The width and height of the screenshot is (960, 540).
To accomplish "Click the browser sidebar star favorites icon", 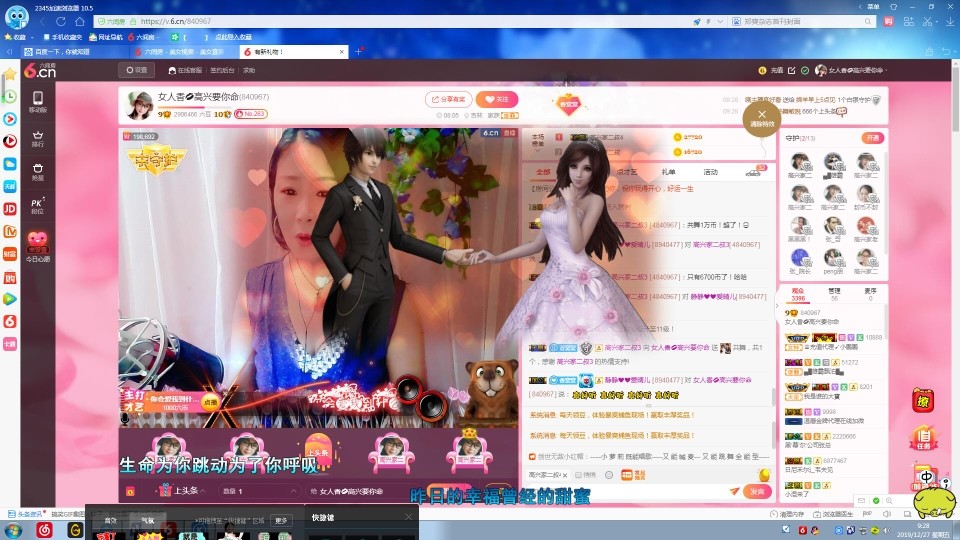I will click(x=10, y=75).
